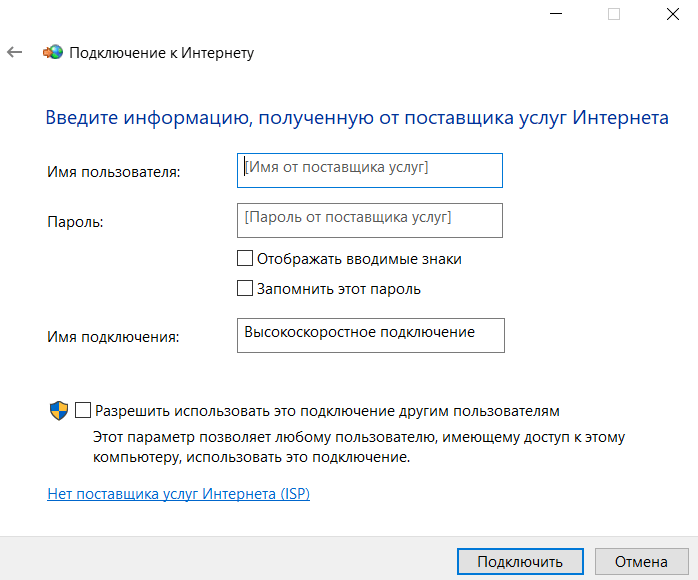Click the title text Подключение к Интернету
Viewport: 698px width, 580px height.
(x=162, y=53)
